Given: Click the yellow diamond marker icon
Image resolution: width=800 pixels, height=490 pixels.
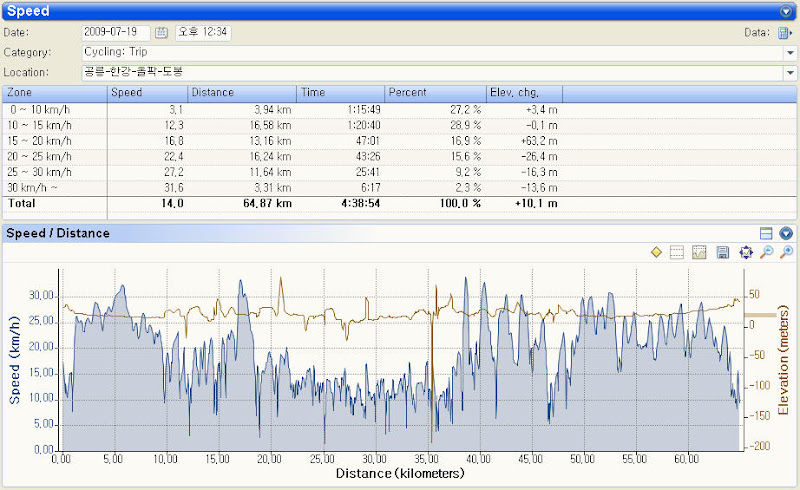Looking at the screenshot, I should point(656,252).
